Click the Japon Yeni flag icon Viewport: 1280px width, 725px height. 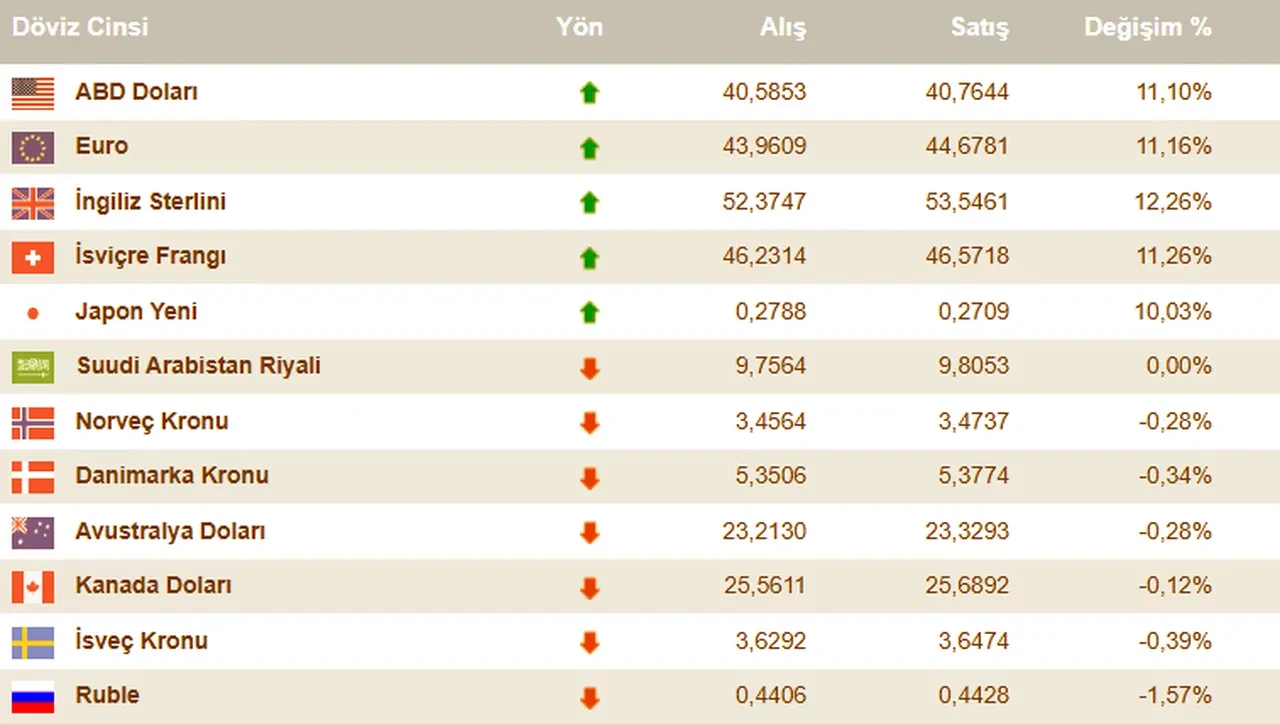(x=32, y=312)
